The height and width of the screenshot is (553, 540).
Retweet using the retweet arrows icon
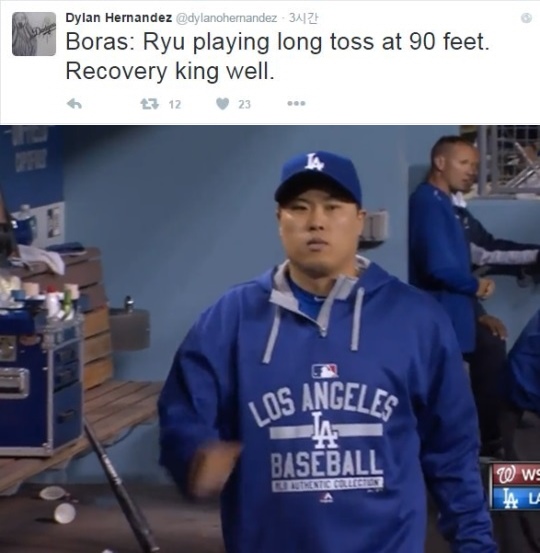tap(150, 104)
